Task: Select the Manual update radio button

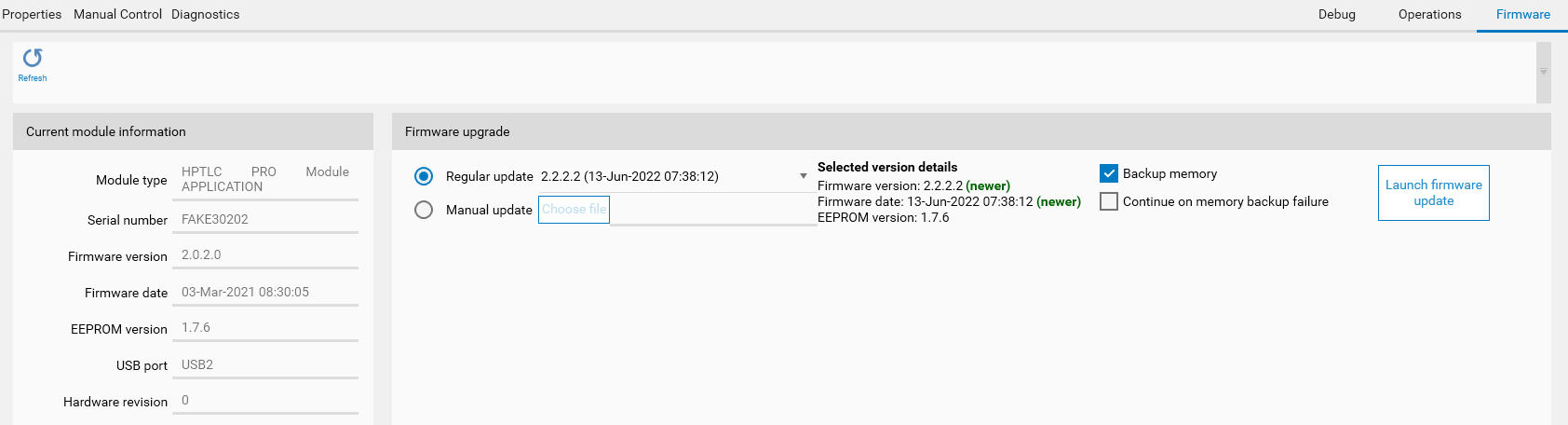Action: 424,210
